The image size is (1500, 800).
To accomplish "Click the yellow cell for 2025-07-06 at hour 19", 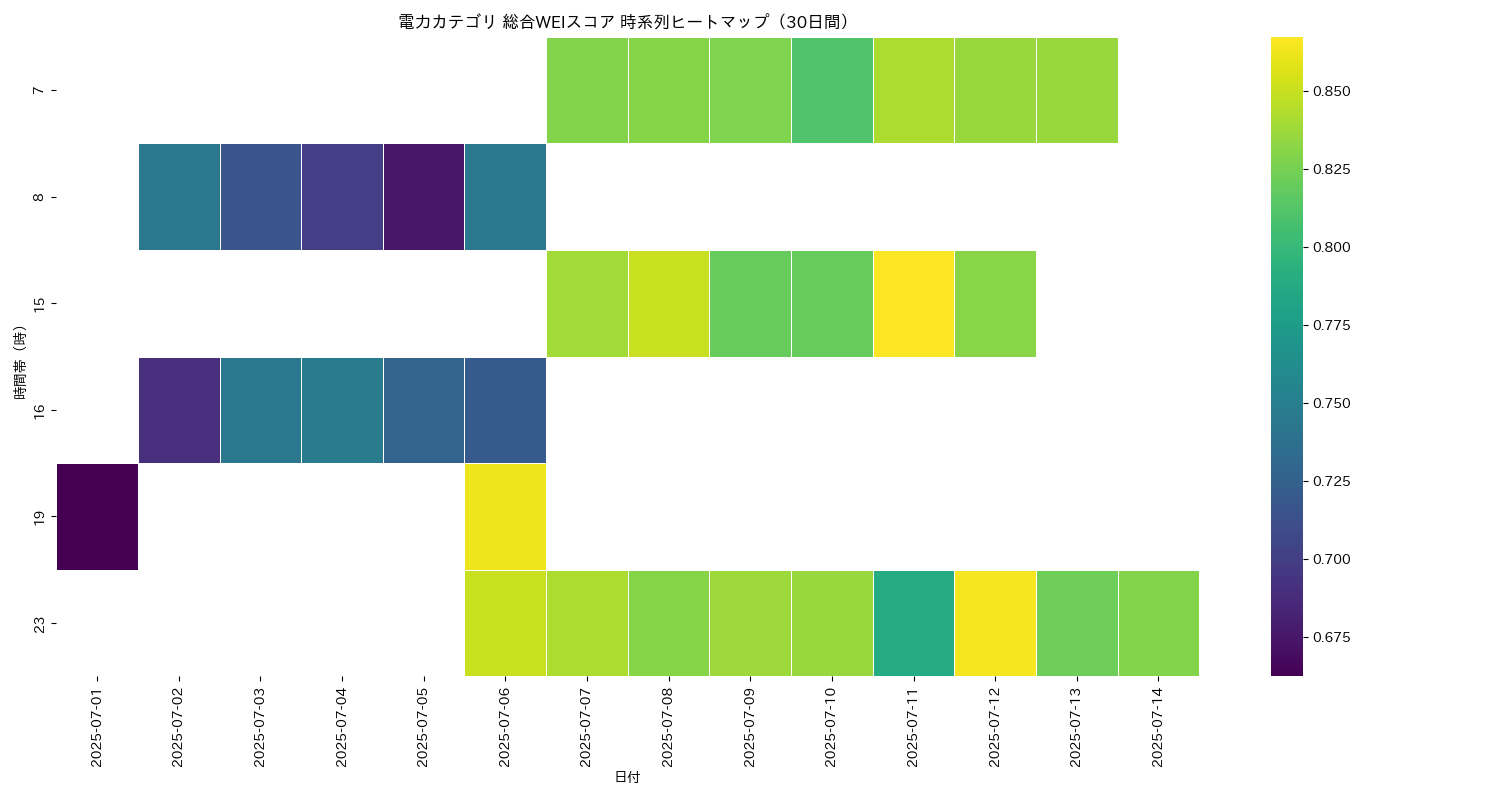I will coord(505,517).
